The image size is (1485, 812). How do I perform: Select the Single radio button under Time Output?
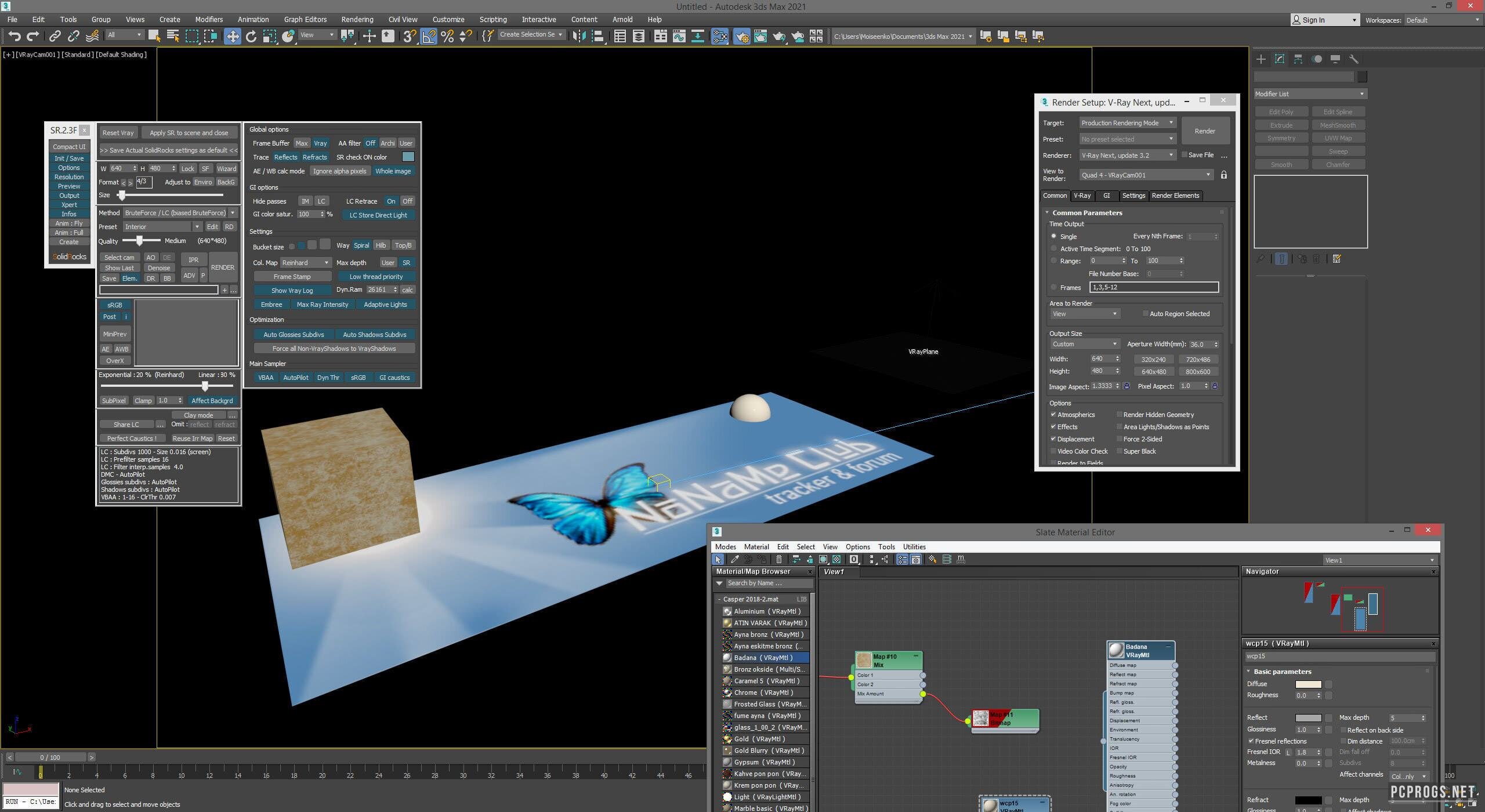1054,236
